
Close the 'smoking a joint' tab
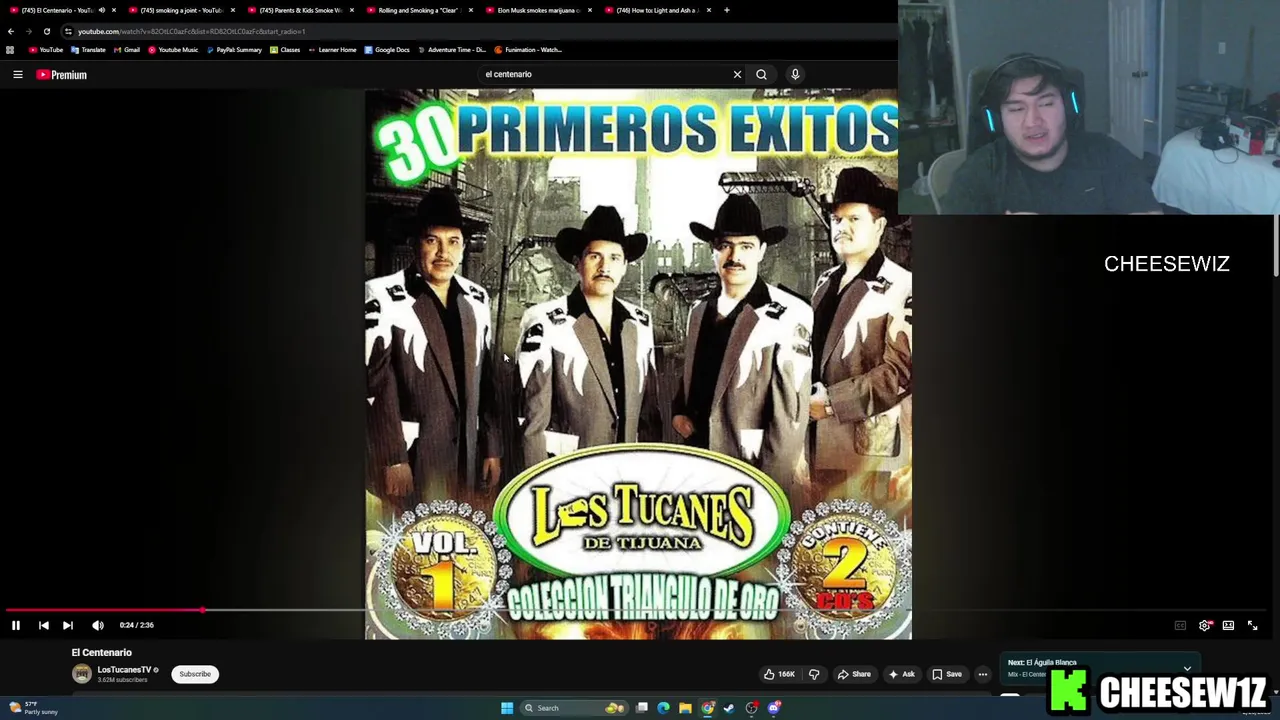(x=233, y=10)
